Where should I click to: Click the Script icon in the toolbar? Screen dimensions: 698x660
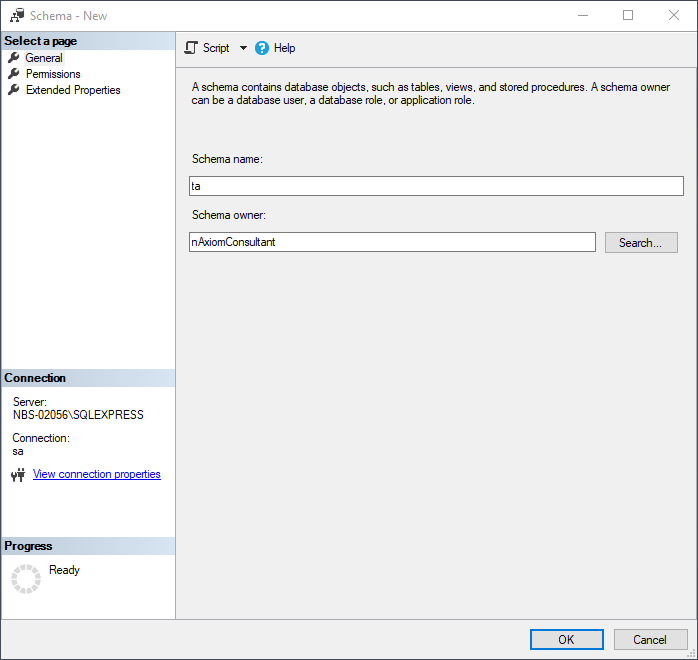coord(191,48)
